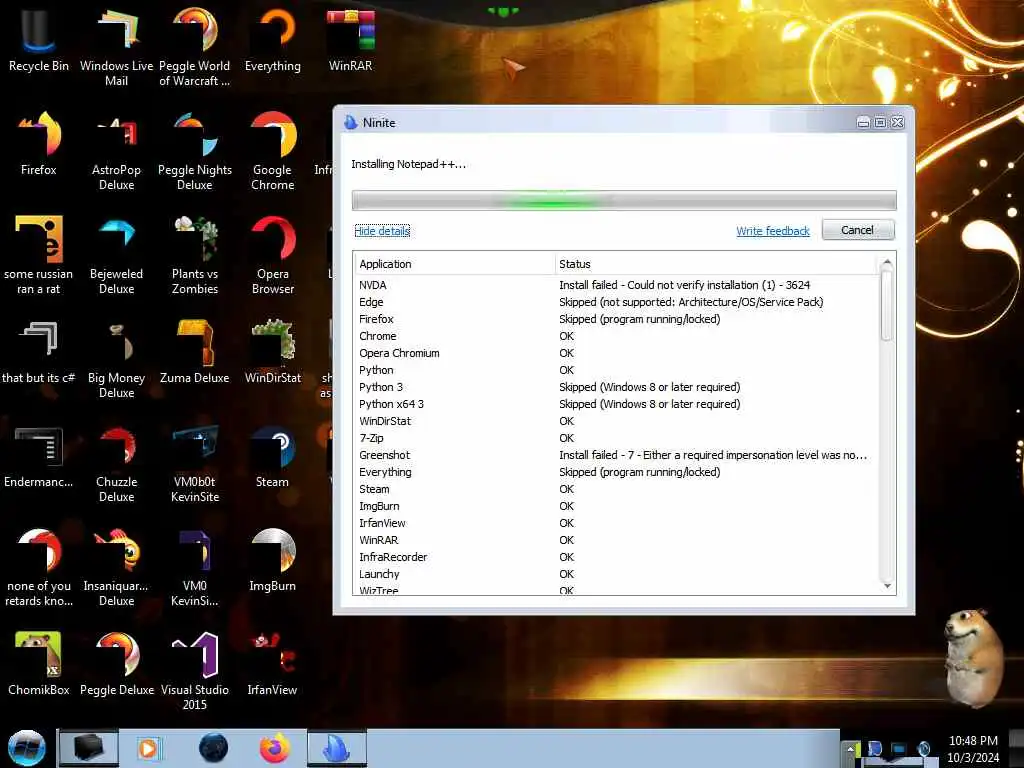
Task: Select Peggle Deluxe desktop icon
Action: click(x=116, y=664)
